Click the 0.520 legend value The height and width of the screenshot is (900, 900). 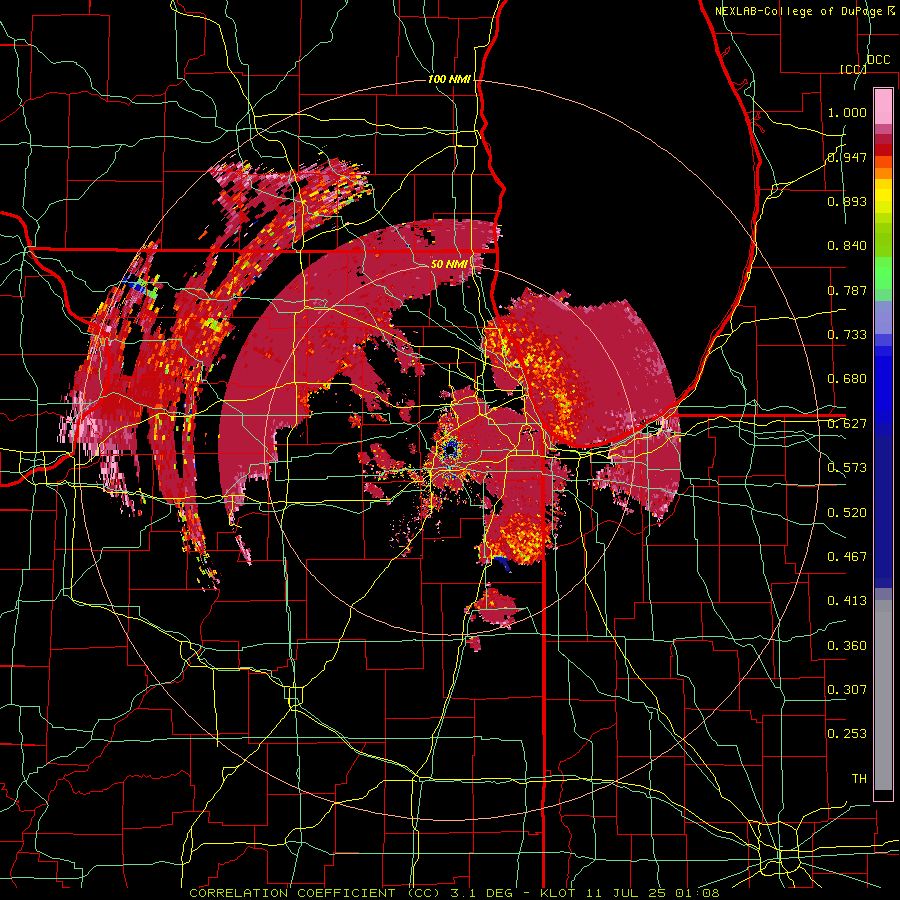tap(847, 513)
